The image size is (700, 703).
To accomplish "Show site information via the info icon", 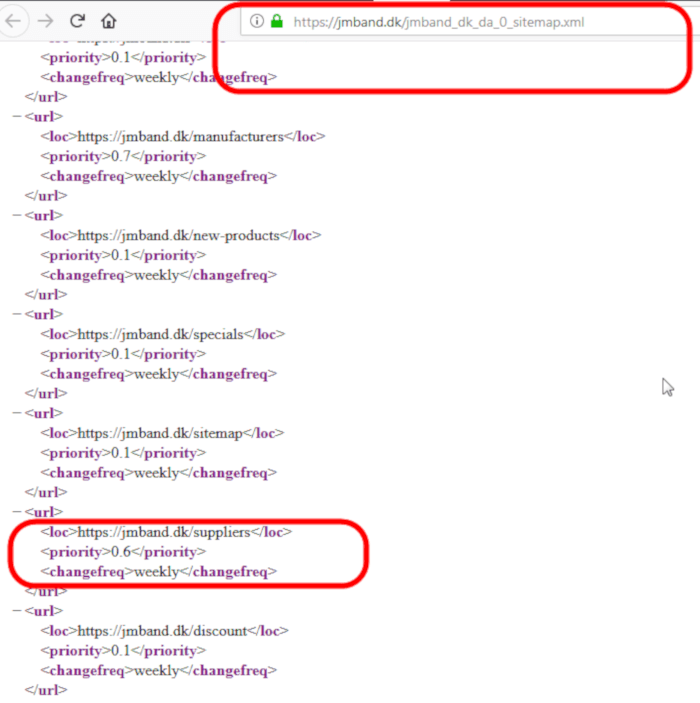I will pyautogui.click(x=257, y=21).
